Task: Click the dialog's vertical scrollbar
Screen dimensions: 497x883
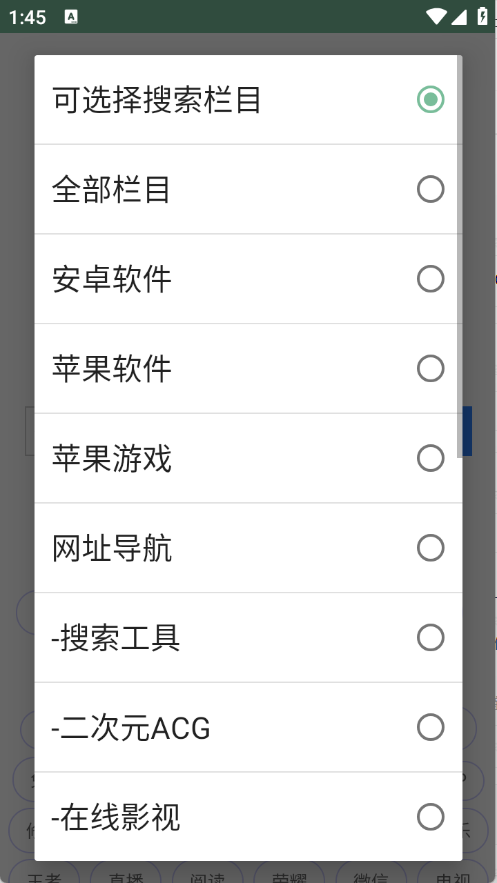Action: click(x=459, y=256)
